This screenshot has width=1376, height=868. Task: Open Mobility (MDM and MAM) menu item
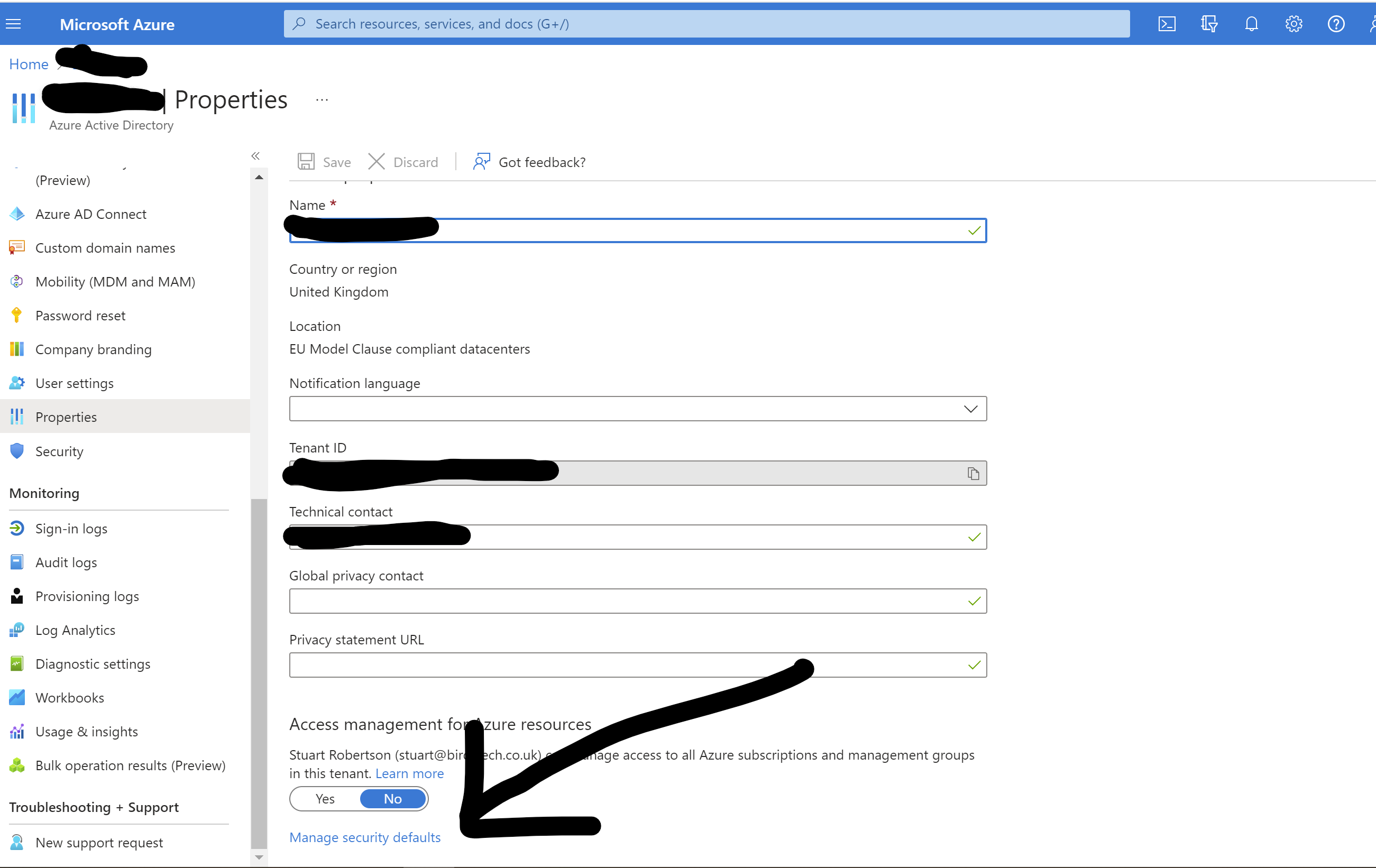[x=115, y=282]
